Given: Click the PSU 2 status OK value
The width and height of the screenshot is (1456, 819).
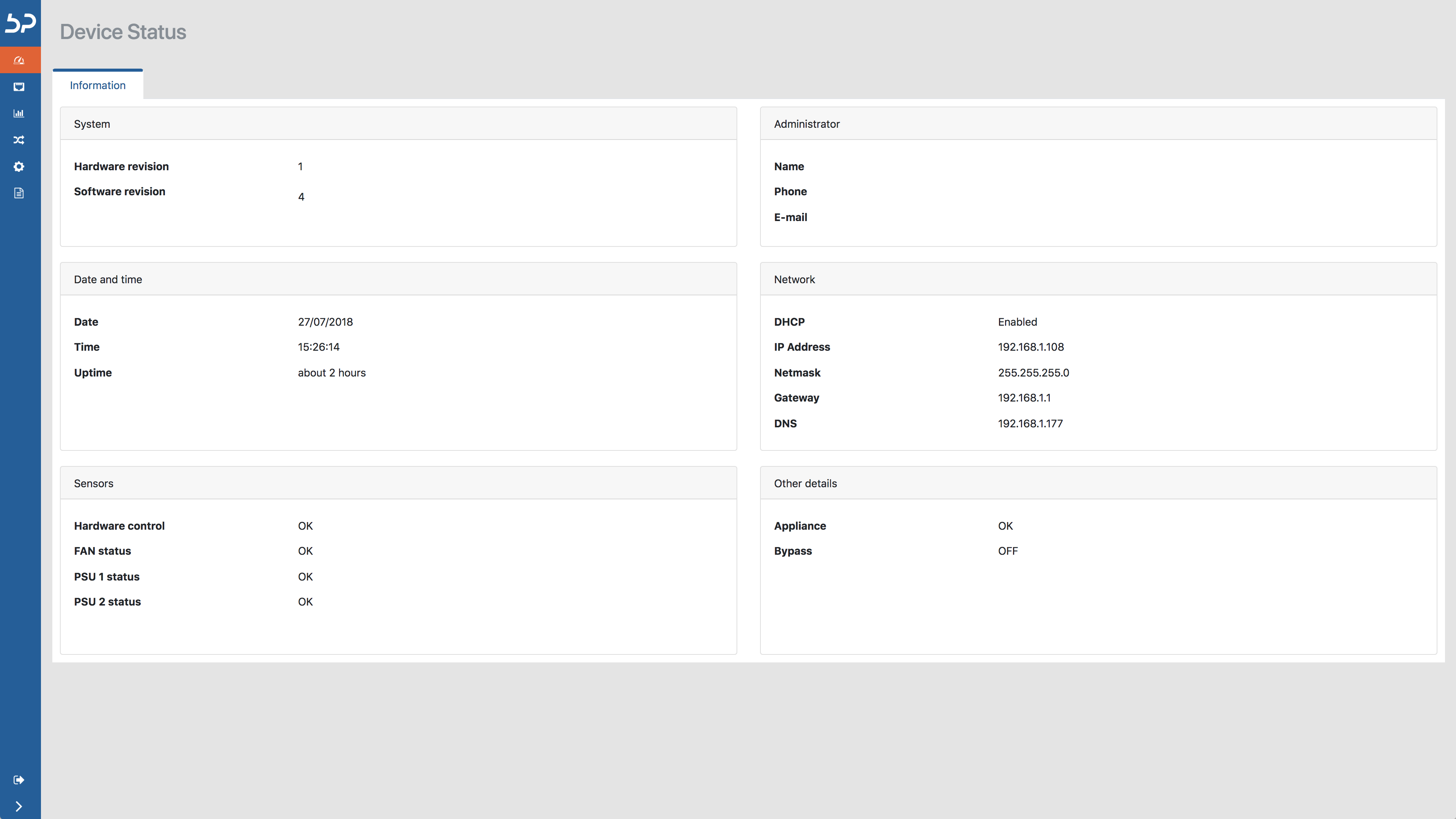Looking at the screenshot, I should click(305, 601).
